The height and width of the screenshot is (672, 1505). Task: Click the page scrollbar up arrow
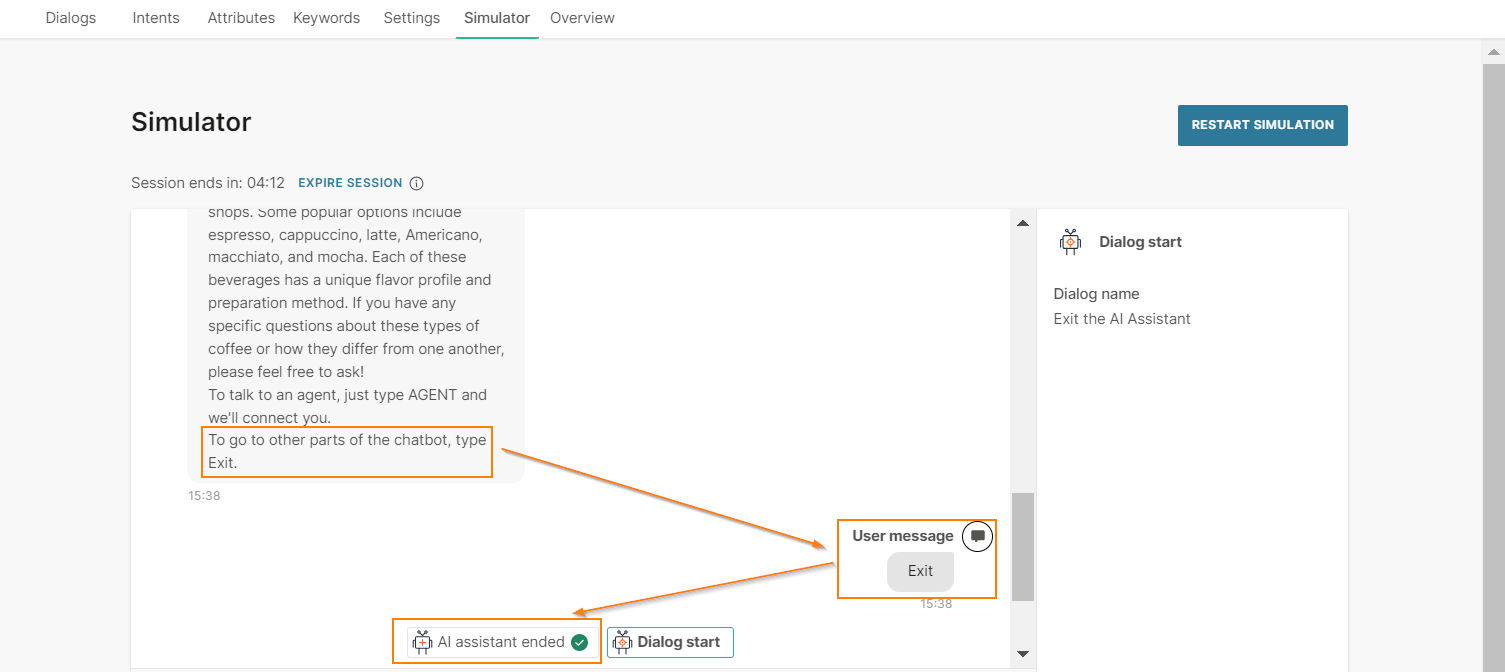tap(1493, 50)
